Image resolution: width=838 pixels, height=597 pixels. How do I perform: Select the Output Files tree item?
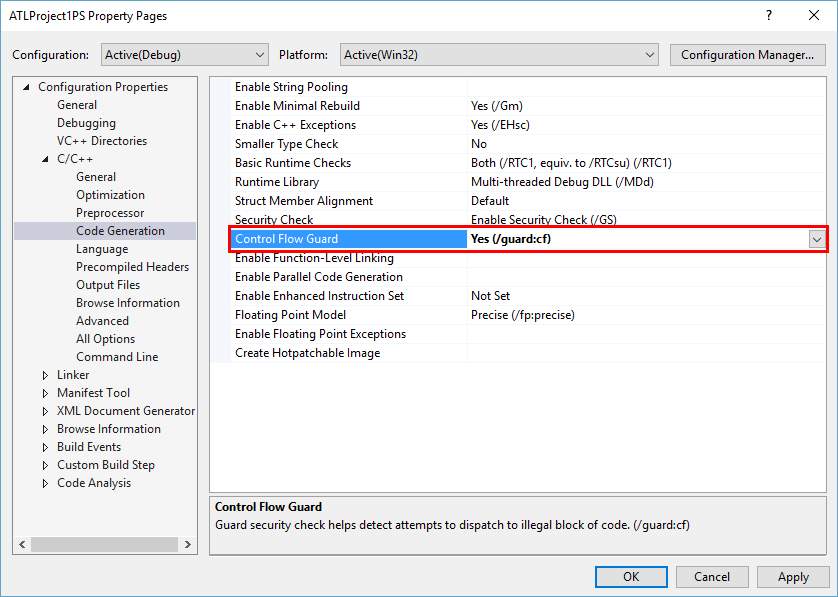(108, 285)
